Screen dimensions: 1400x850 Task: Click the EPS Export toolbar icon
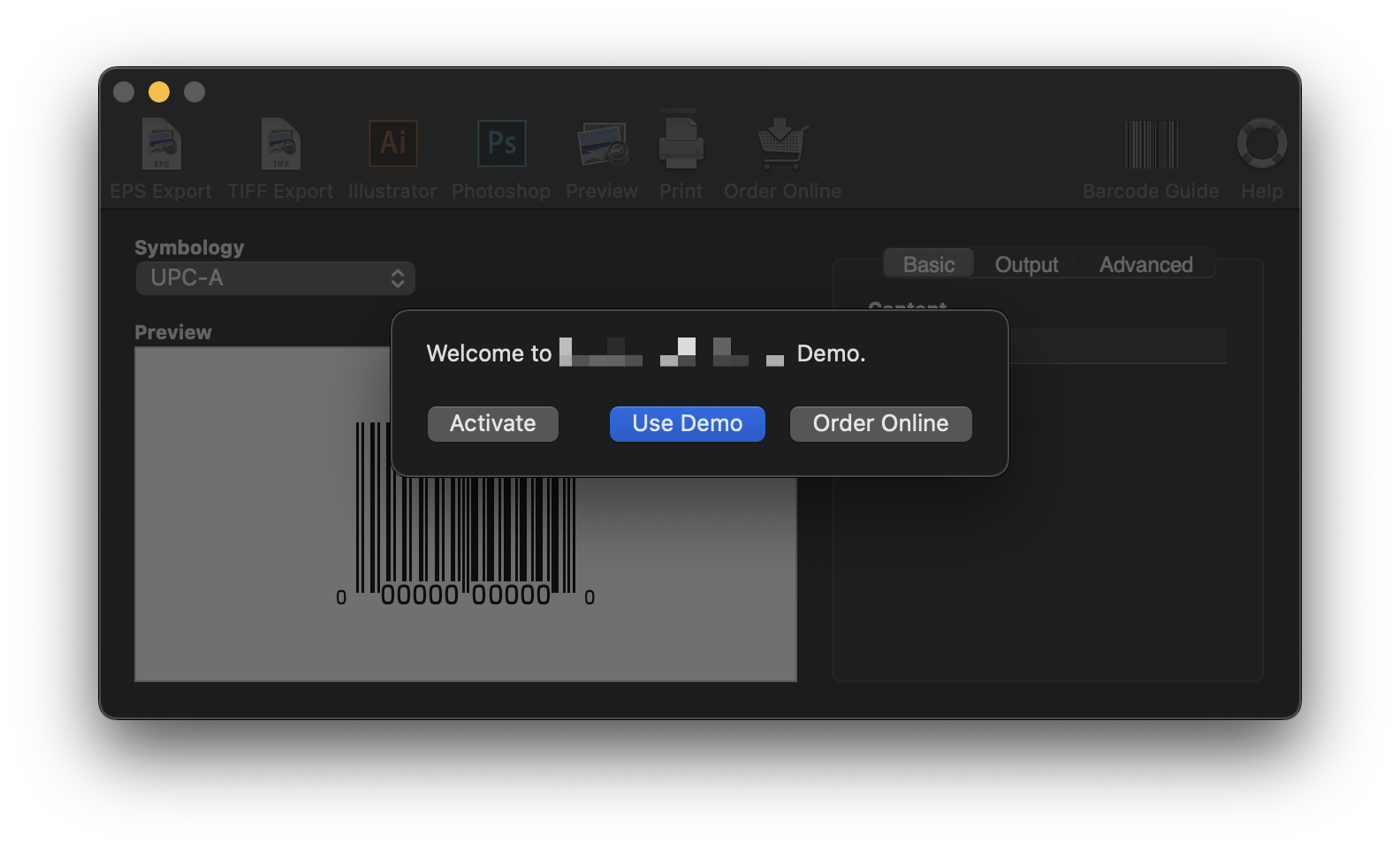(x=161, y=144)
